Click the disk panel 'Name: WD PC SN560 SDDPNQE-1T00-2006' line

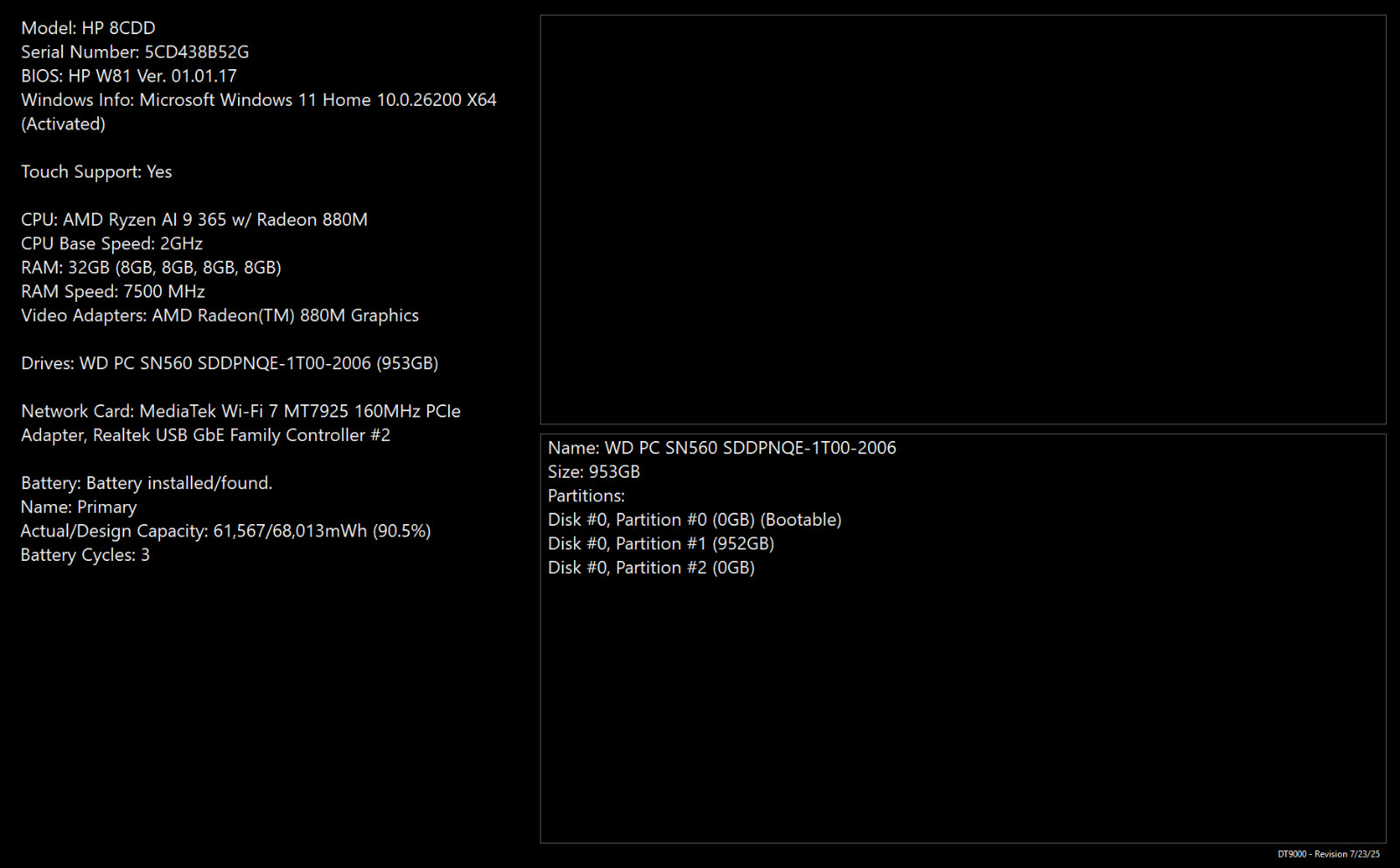click(722, 448)
